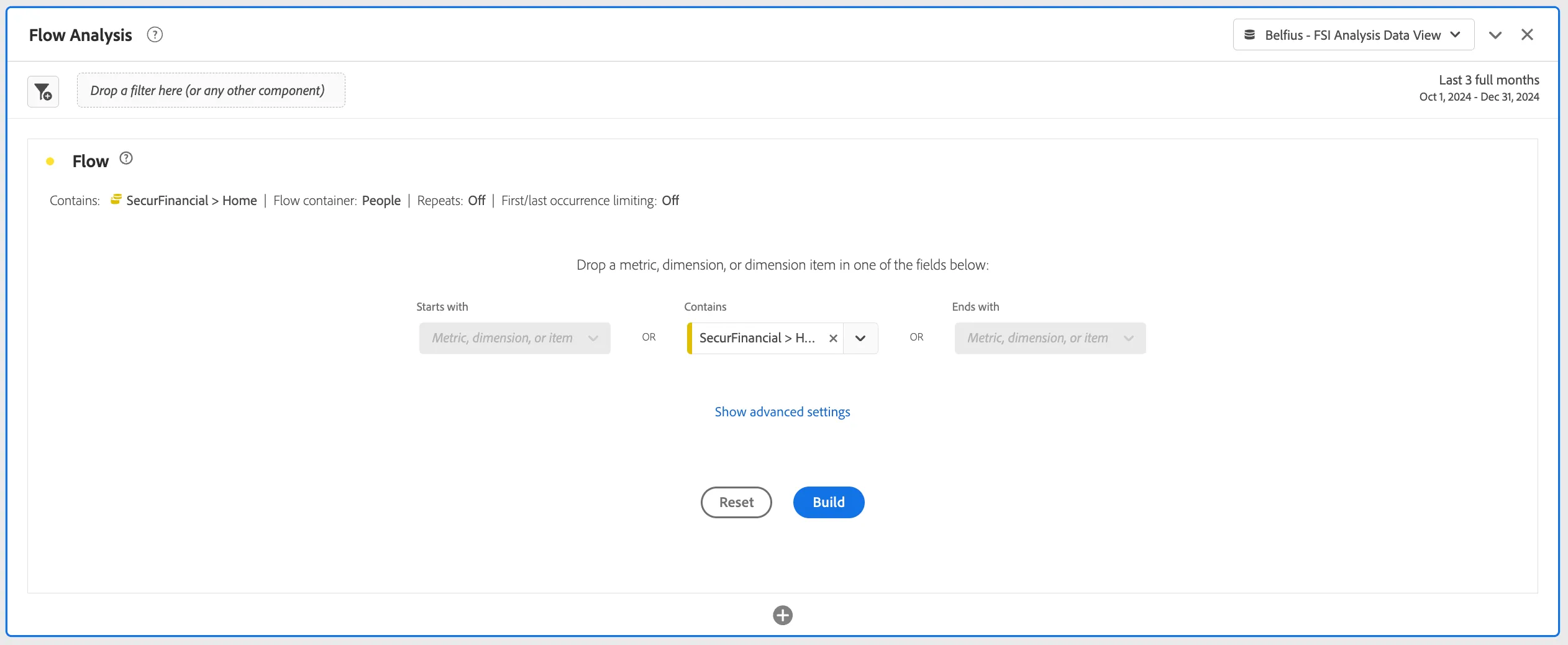
Task: Click Show advanced settings link
Action: coord(782,411)
